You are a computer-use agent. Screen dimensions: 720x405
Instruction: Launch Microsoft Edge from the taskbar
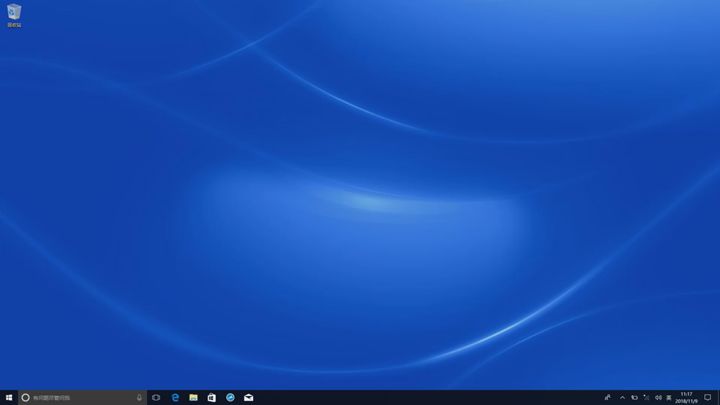175,398
